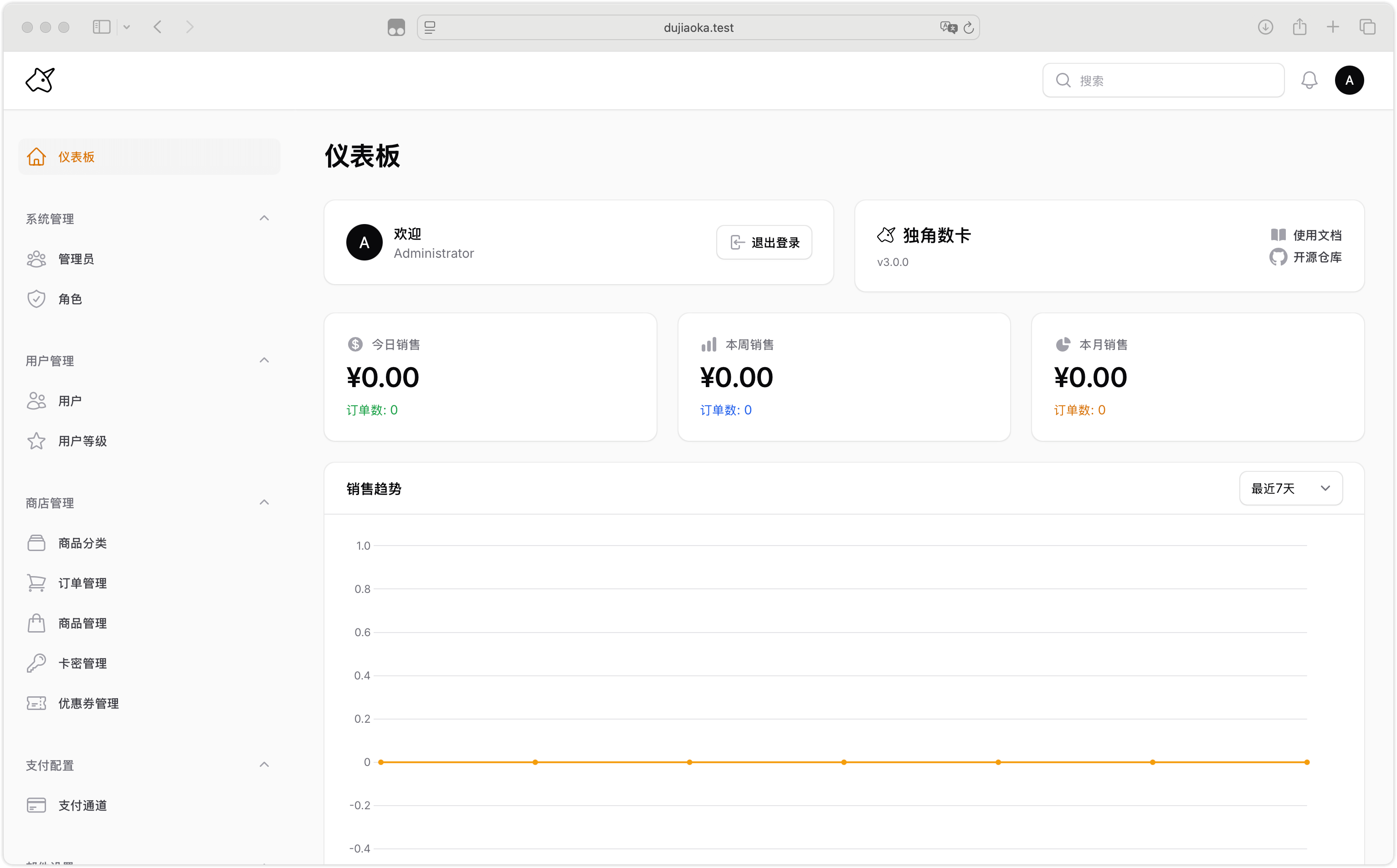This screenshot has width=1397, height=868.
Task: Open notifications bell
Action: (1309, 80)
